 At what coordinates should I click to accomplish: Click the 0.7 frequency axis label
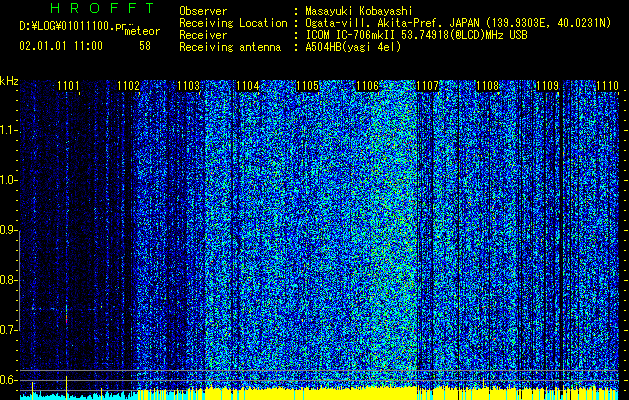tap(8, 330)
